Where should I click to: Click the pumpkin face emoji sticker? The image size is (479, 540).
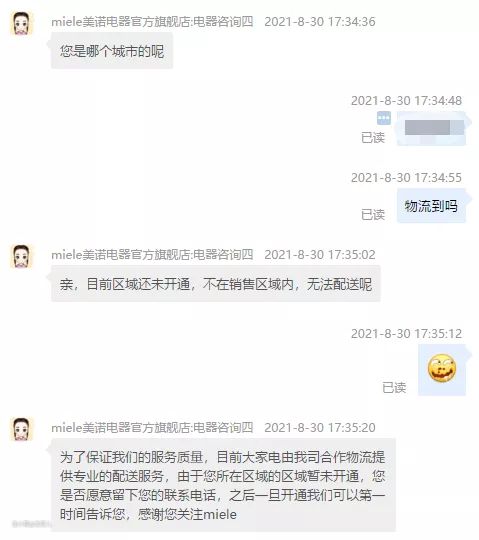pos(442,368)
